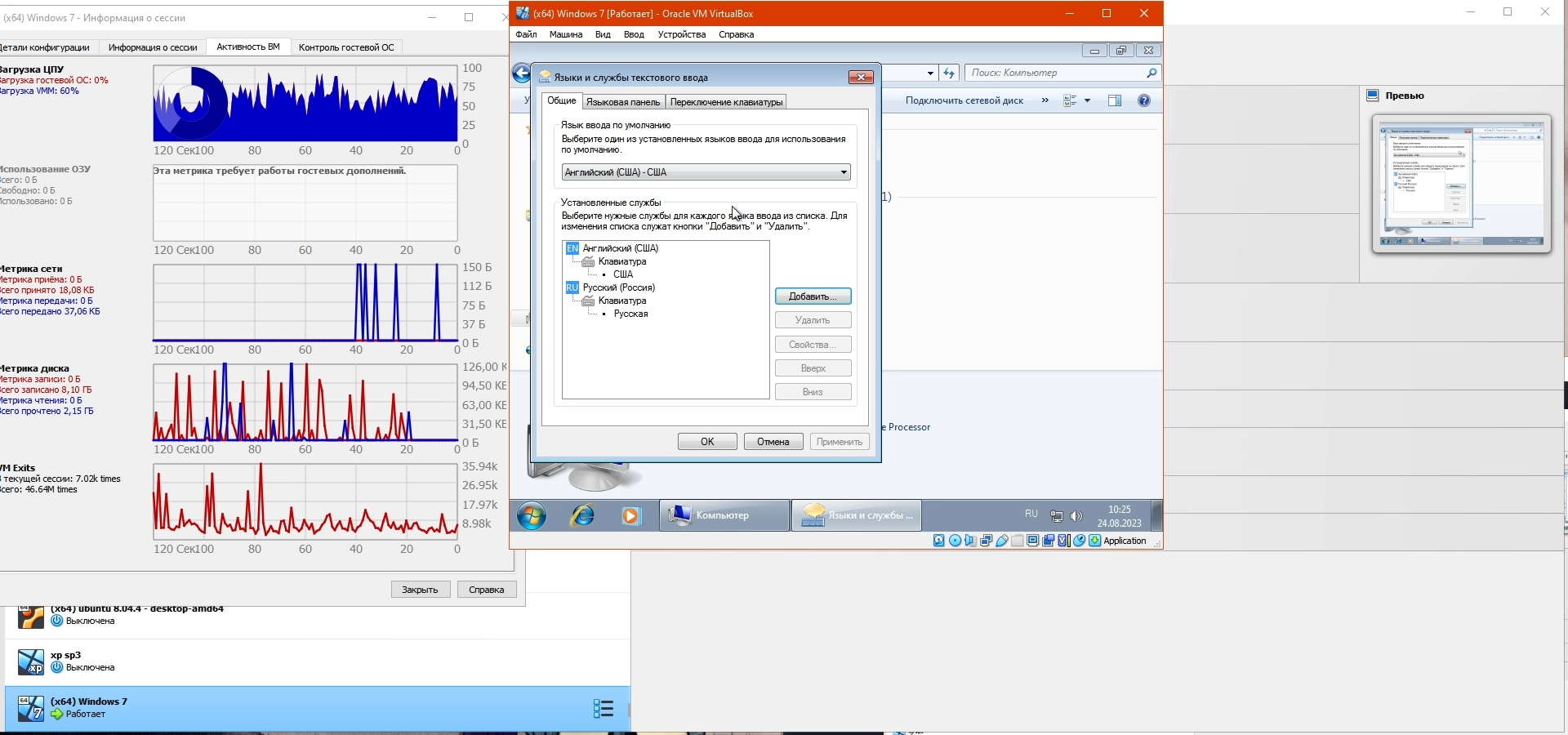Switch to the Языковая панель tab
This screenshot has height=735, width=1568.
pos(623,102)
